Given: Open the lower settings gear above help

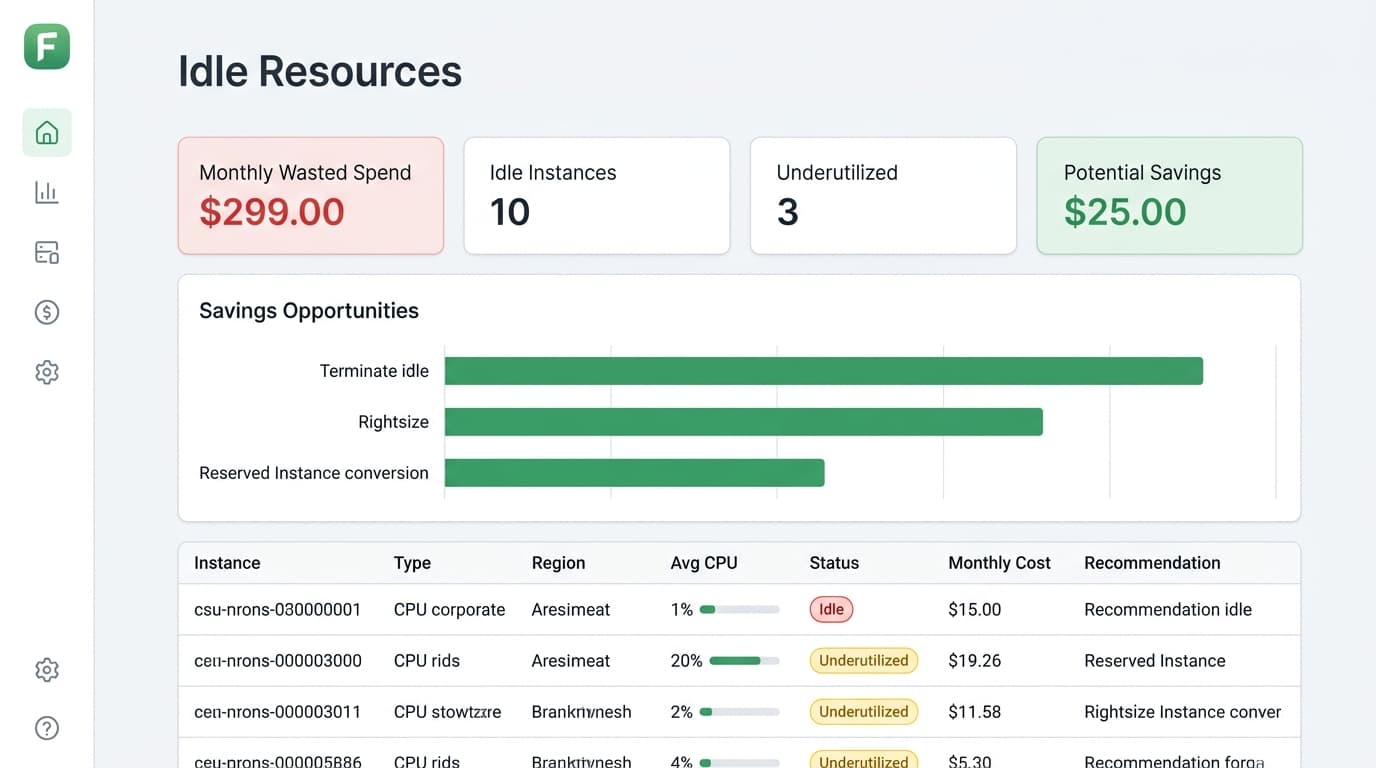Looking at the screenshot, I should [x=47, y=670].
